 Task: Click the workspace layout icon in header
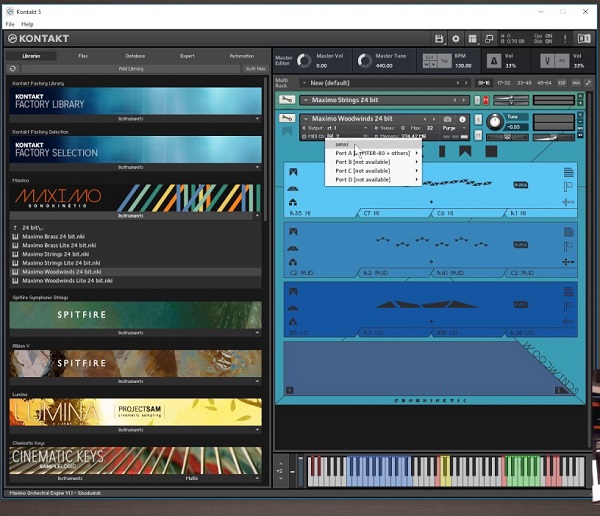pyautogui.click(x=473, y=39)
